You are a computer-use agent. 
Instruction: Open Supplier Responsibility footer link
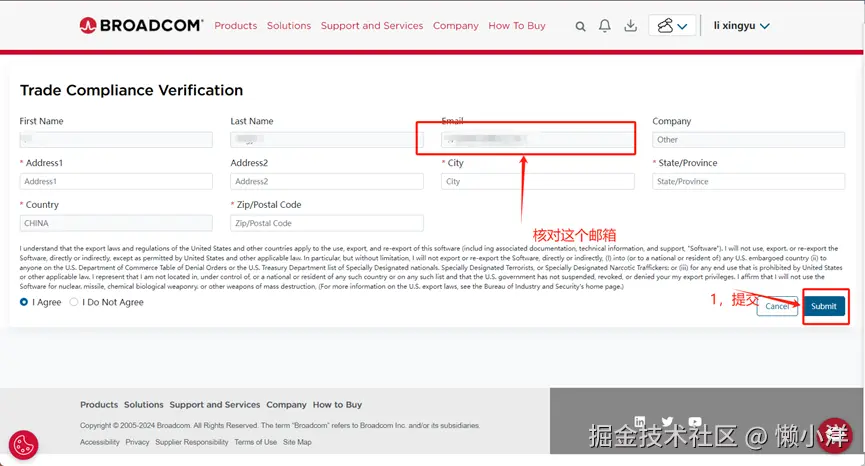click(191, 442)
